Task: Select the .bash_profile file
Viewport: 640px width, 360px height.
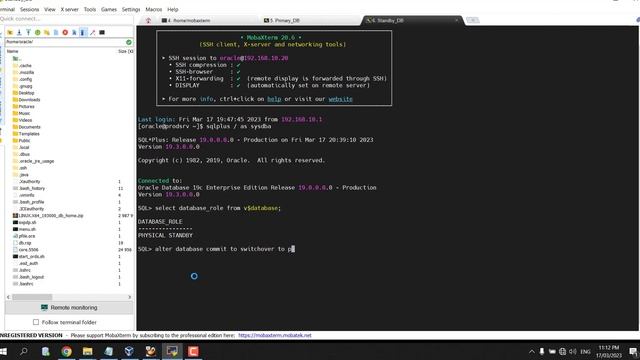Action: coord(32,202)
